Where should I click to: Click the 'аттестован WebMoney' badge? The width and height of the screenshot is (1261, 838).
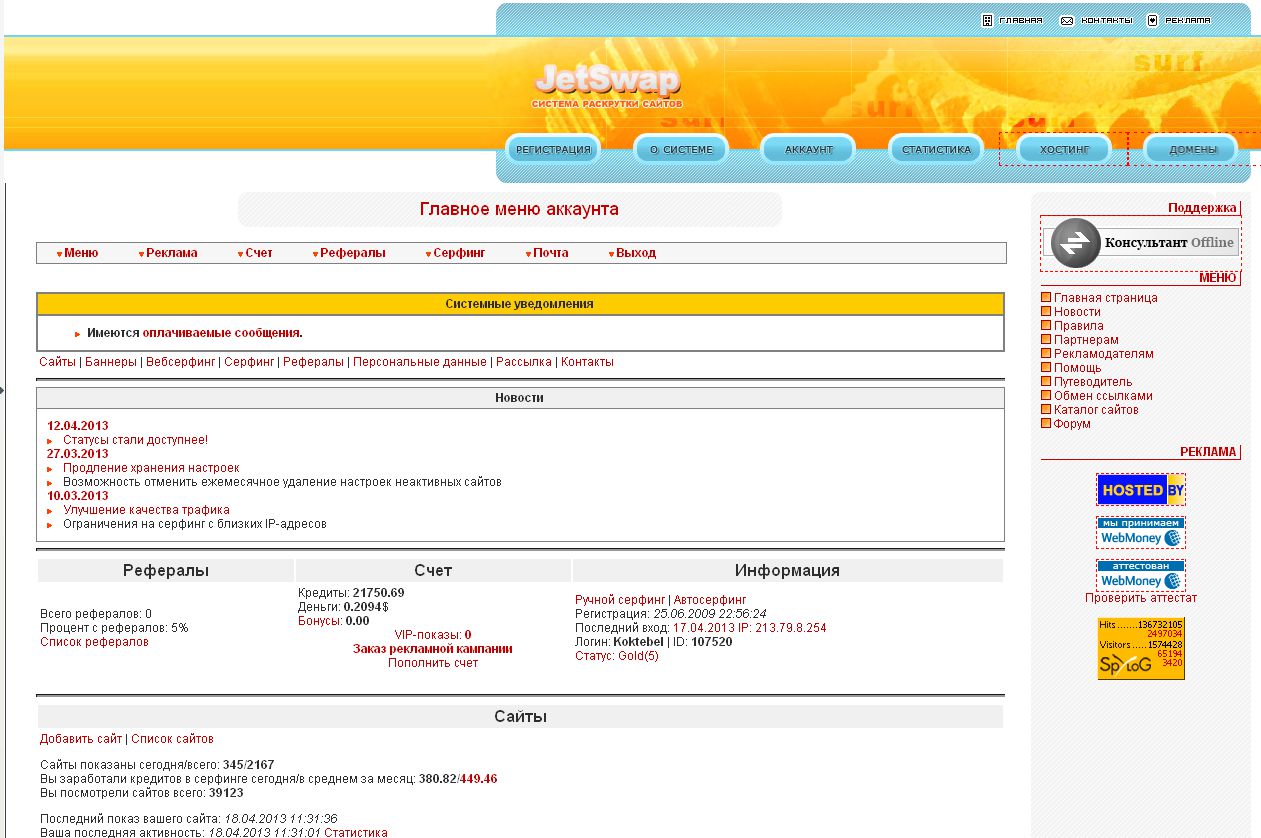pos(1140,575)
